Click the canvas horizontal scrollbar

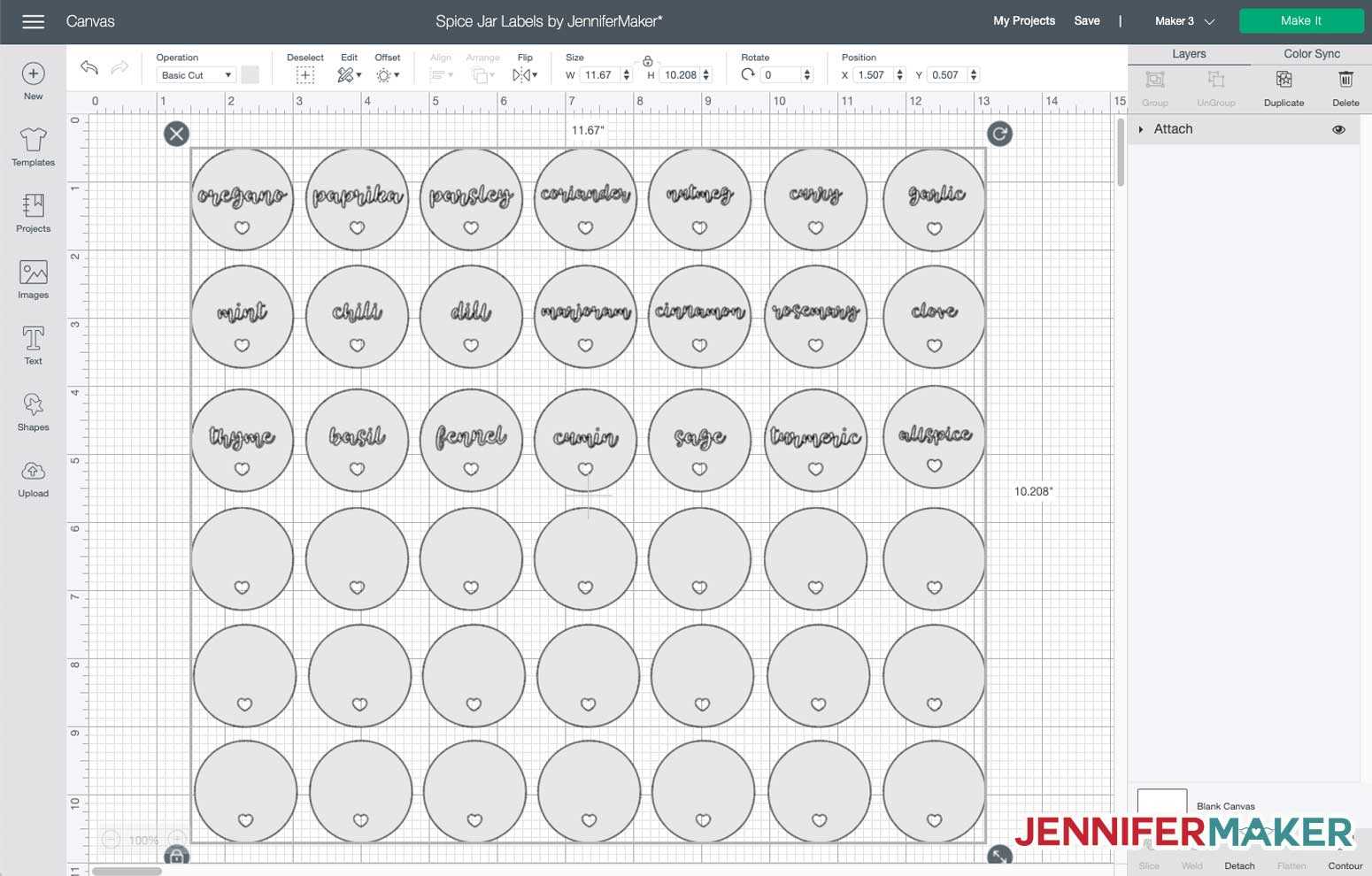(x=127, y=872)
